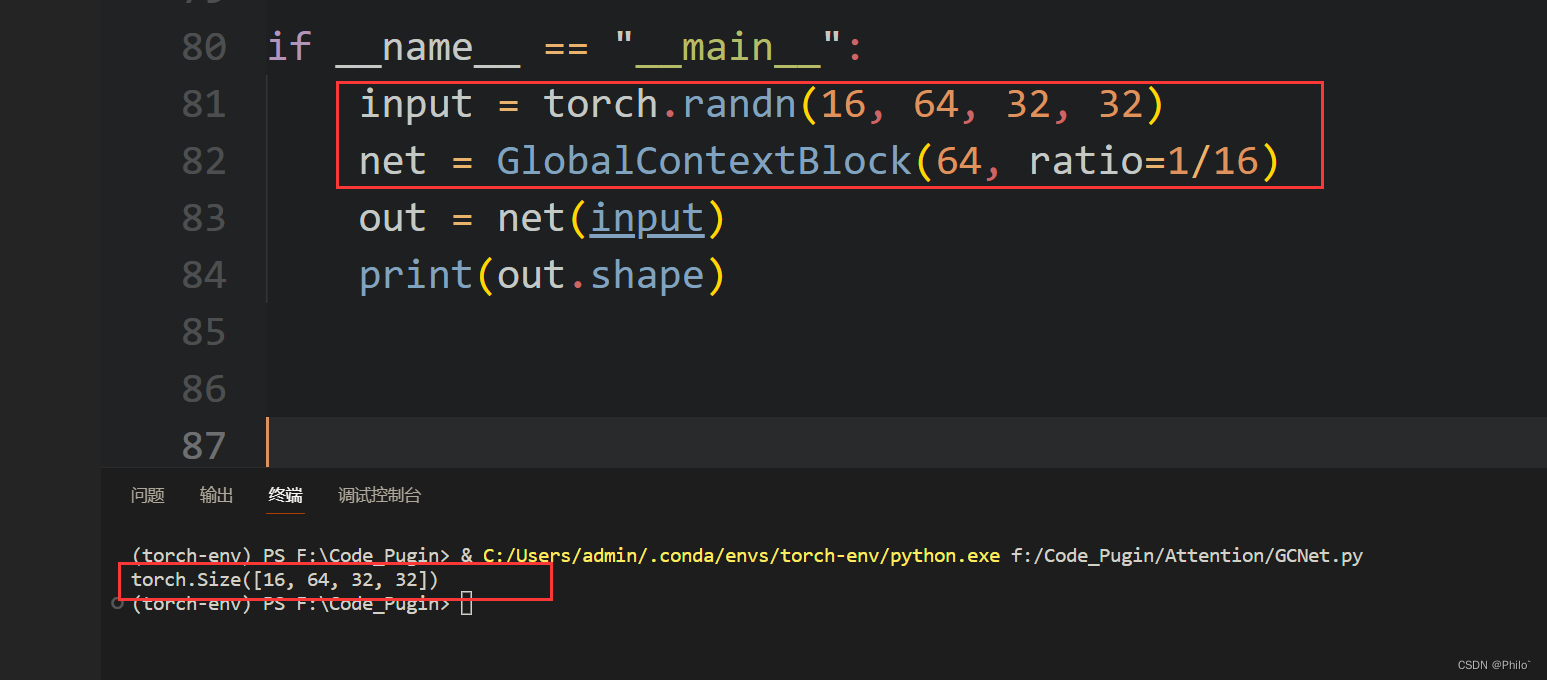
Task: Click the ratio=1/16 argument
Action: [1143, 161]
